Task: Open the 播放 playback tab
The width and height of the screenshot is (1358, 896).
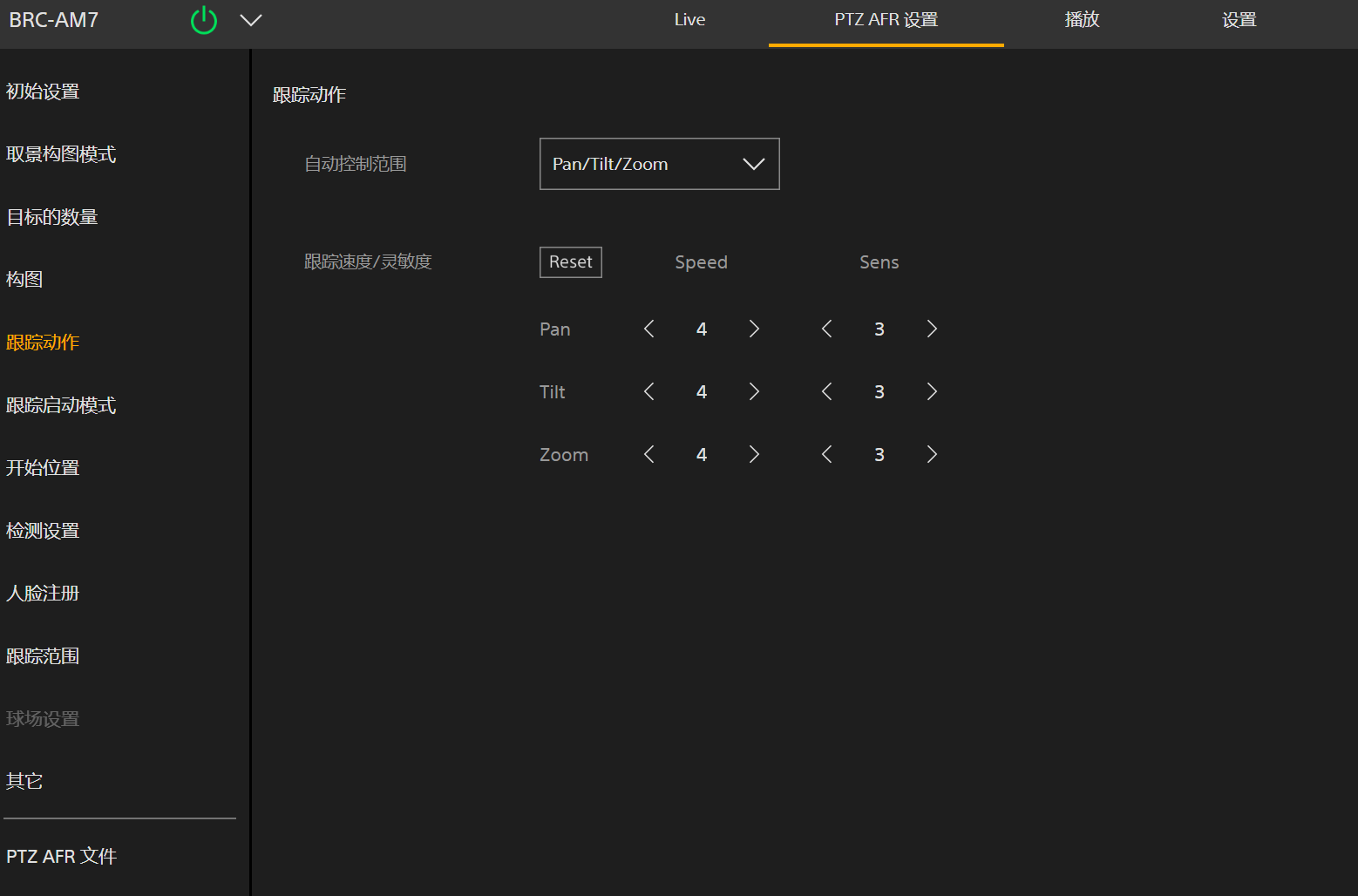Action: [1082, 20]
